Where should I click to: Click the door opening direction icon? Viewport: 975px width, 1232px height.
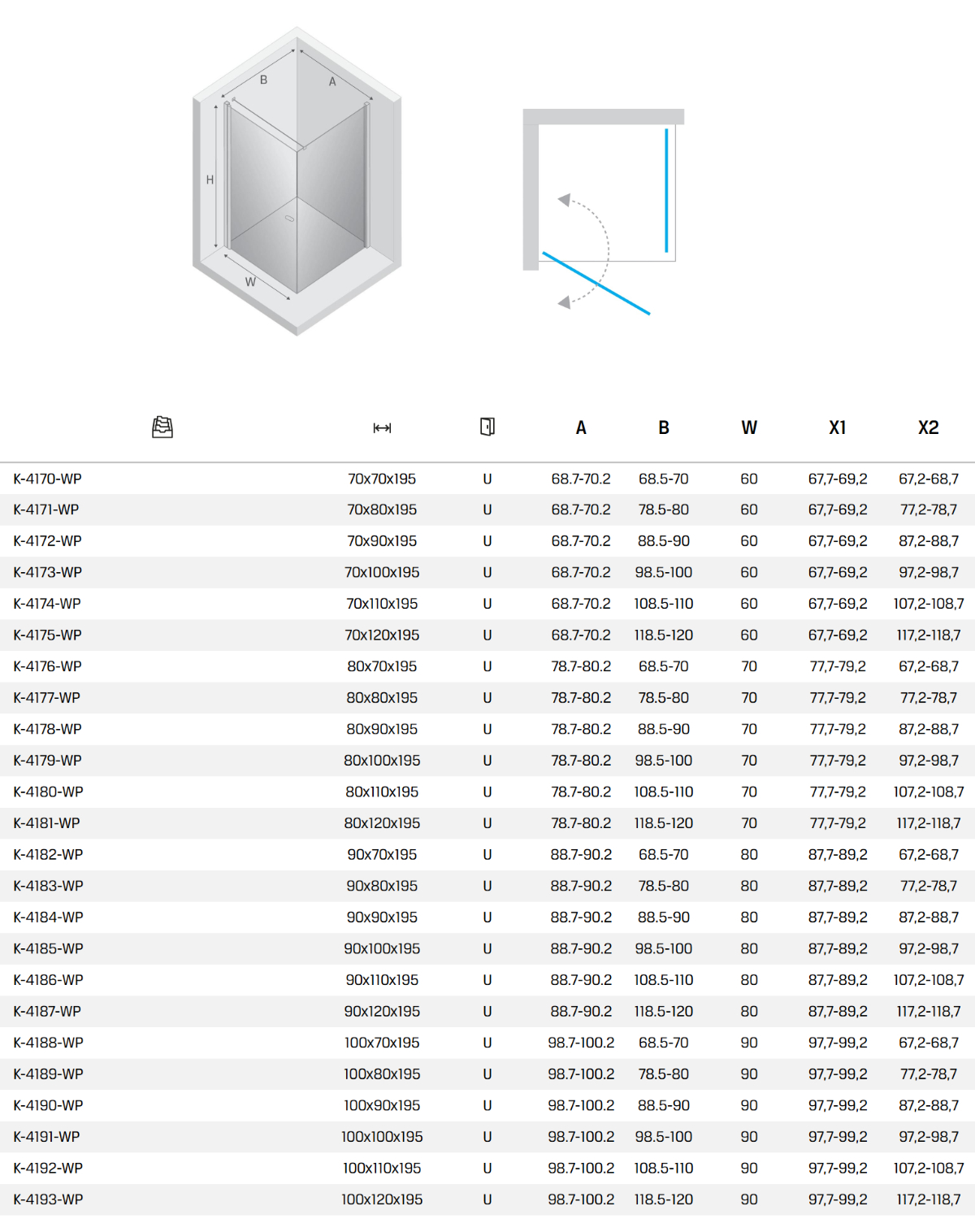point(487,427)
